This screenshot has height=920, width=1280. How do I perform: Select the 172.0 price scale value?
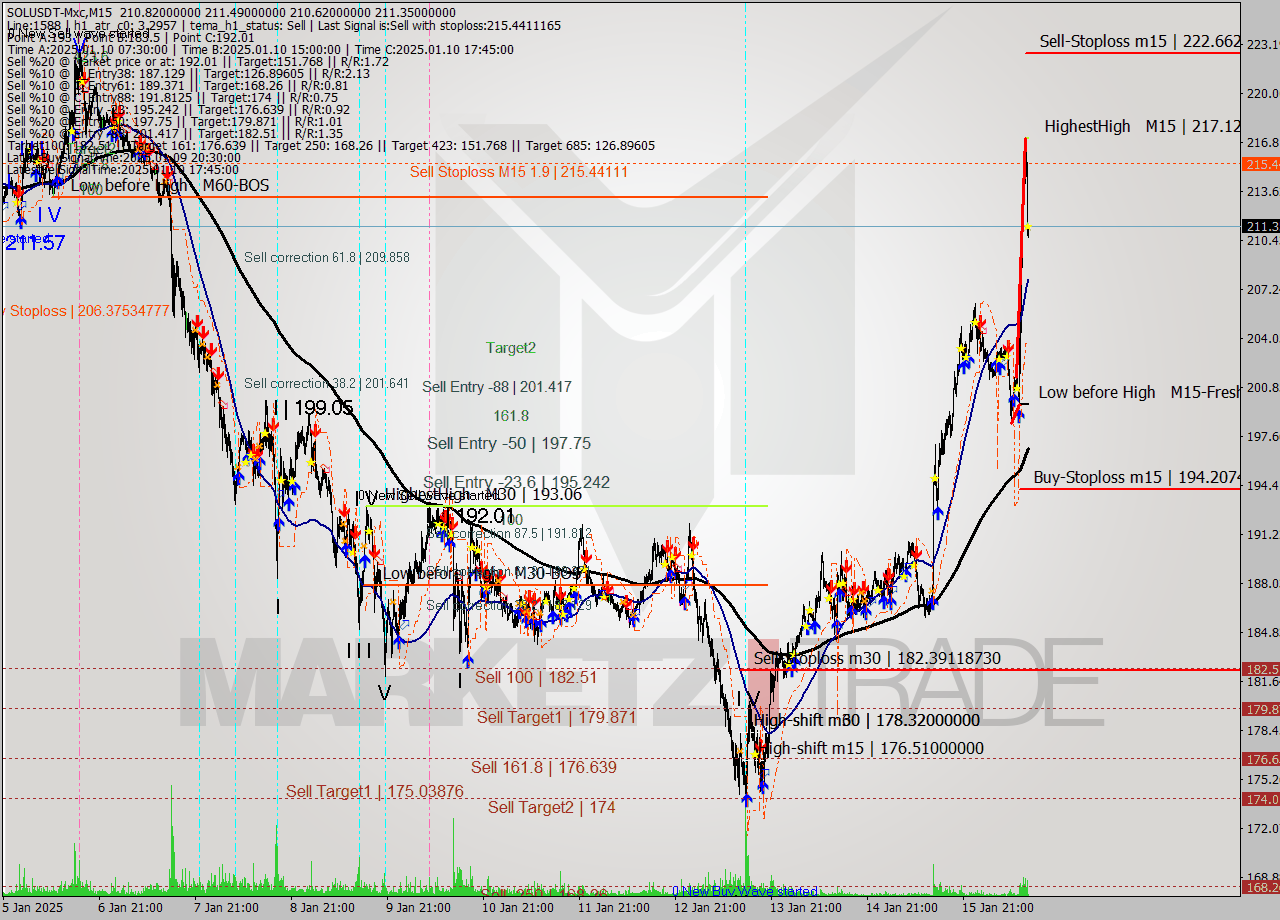click(1261, 828)
